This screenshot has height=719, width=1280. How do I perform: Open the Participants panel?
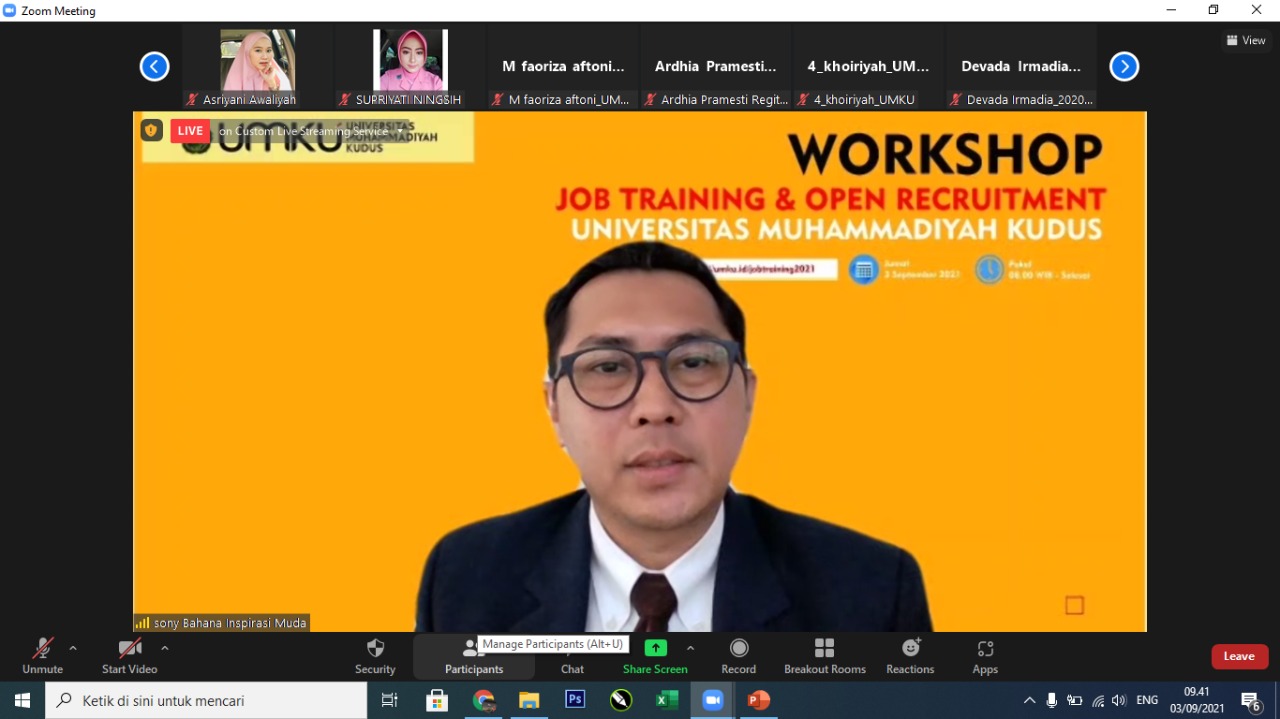[x=473, y=656]
